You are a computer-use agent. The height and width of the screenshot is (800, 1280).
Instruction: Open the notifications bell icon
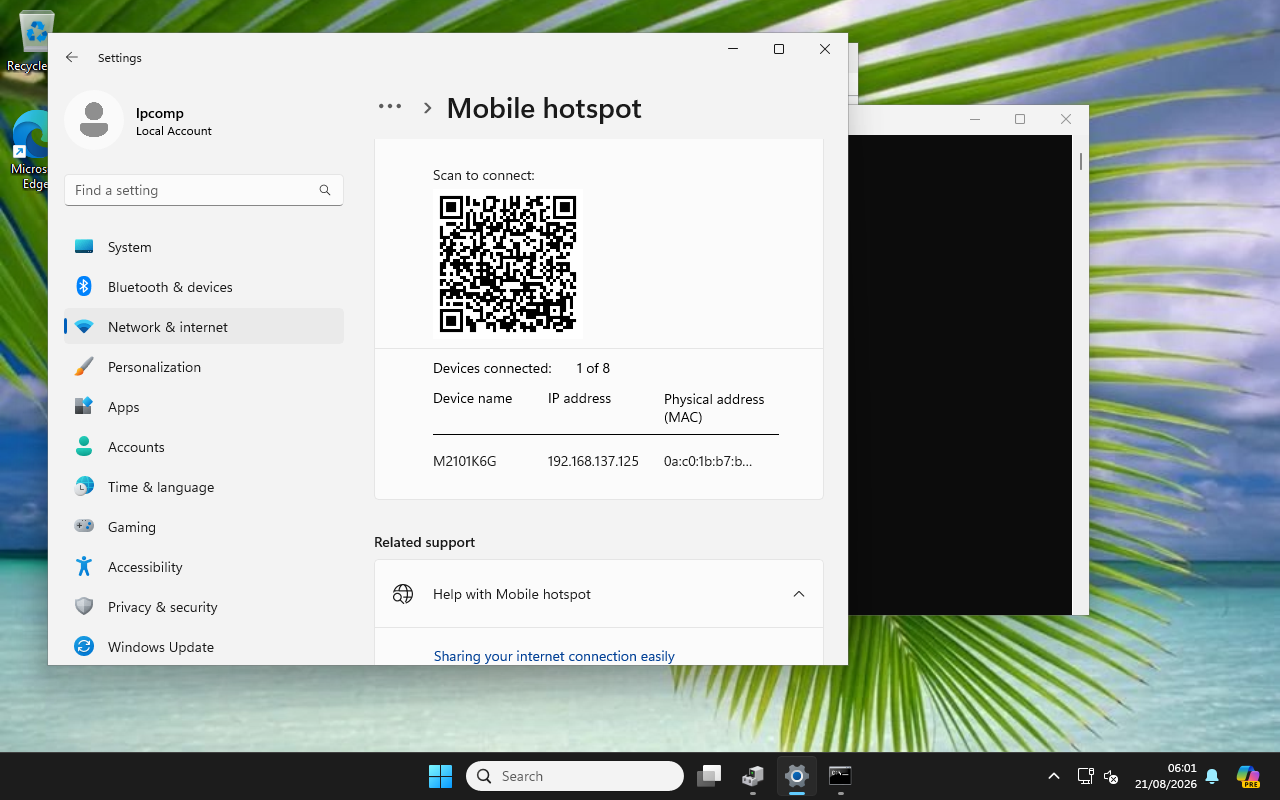tap(1212, 776)
